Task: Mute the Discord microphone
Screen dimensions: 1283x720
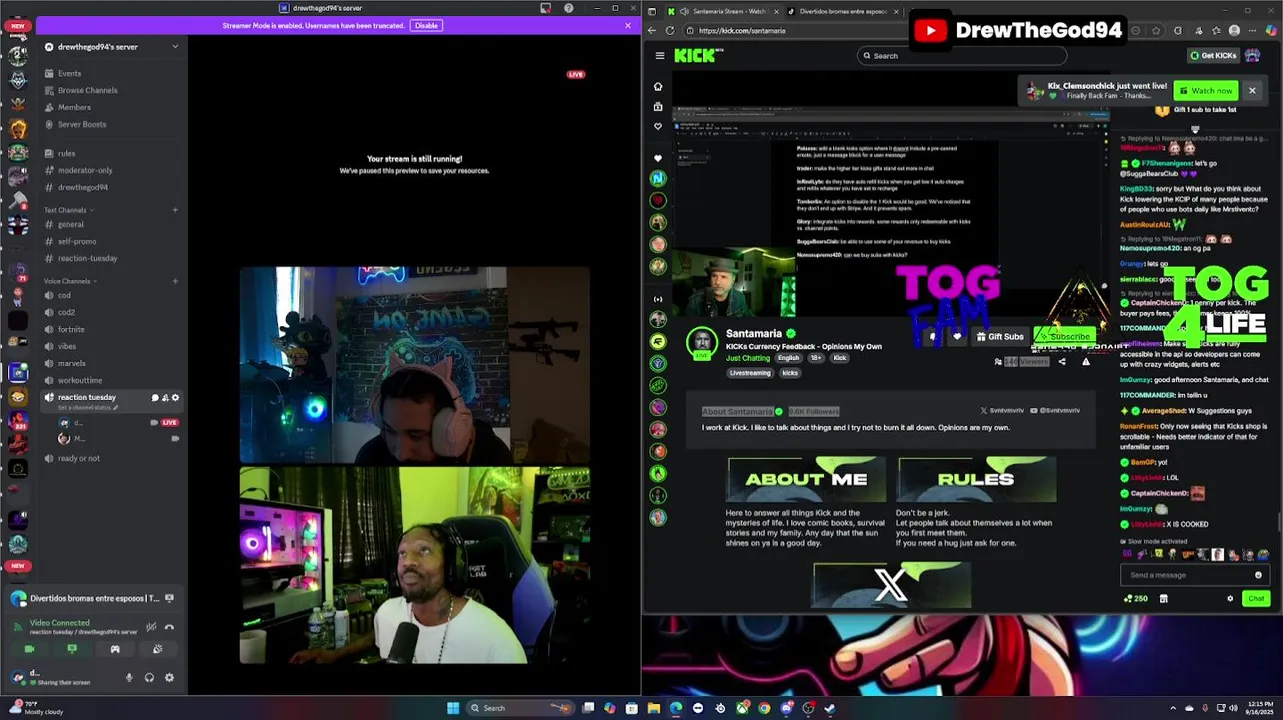Action: click(x=129, y=677)
